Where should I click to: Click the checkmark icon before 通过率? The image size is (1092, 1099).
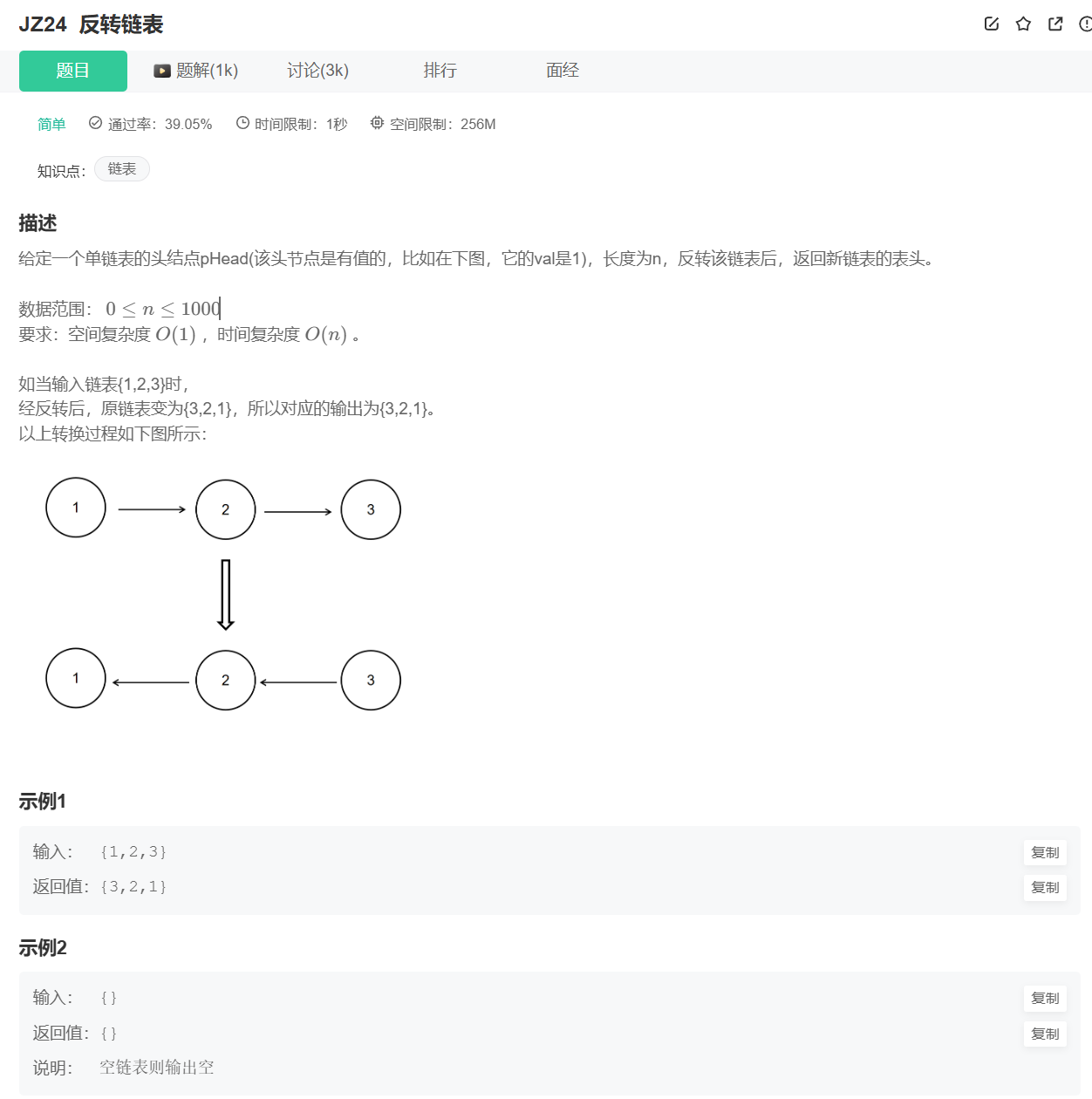[x=96, y=123]
